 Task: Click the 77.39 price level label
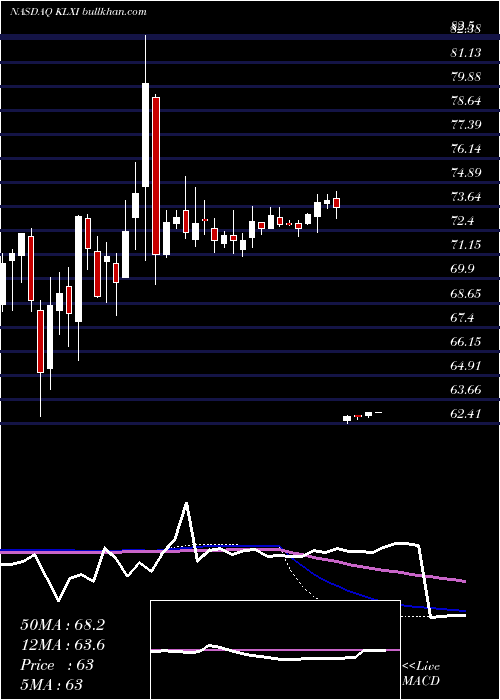point(466,125)
